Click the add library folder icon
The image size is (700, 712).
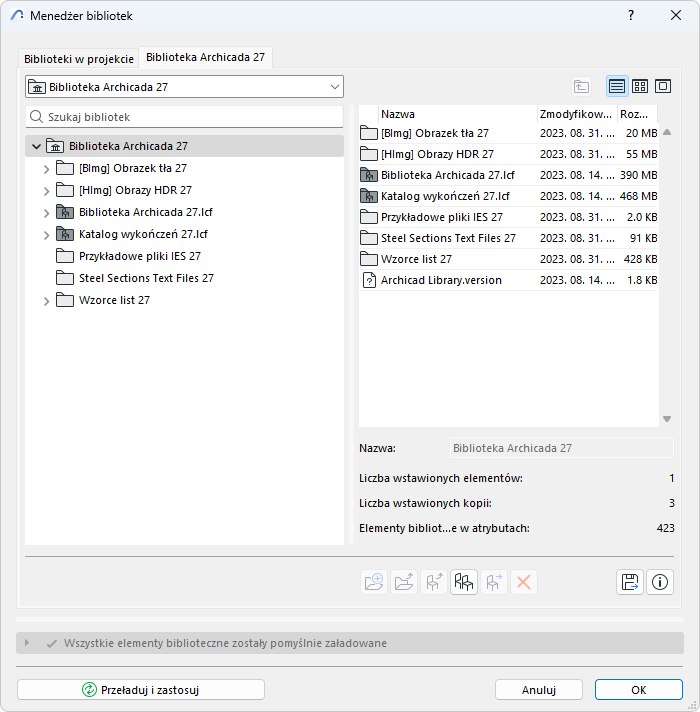[x=374, y=582]
